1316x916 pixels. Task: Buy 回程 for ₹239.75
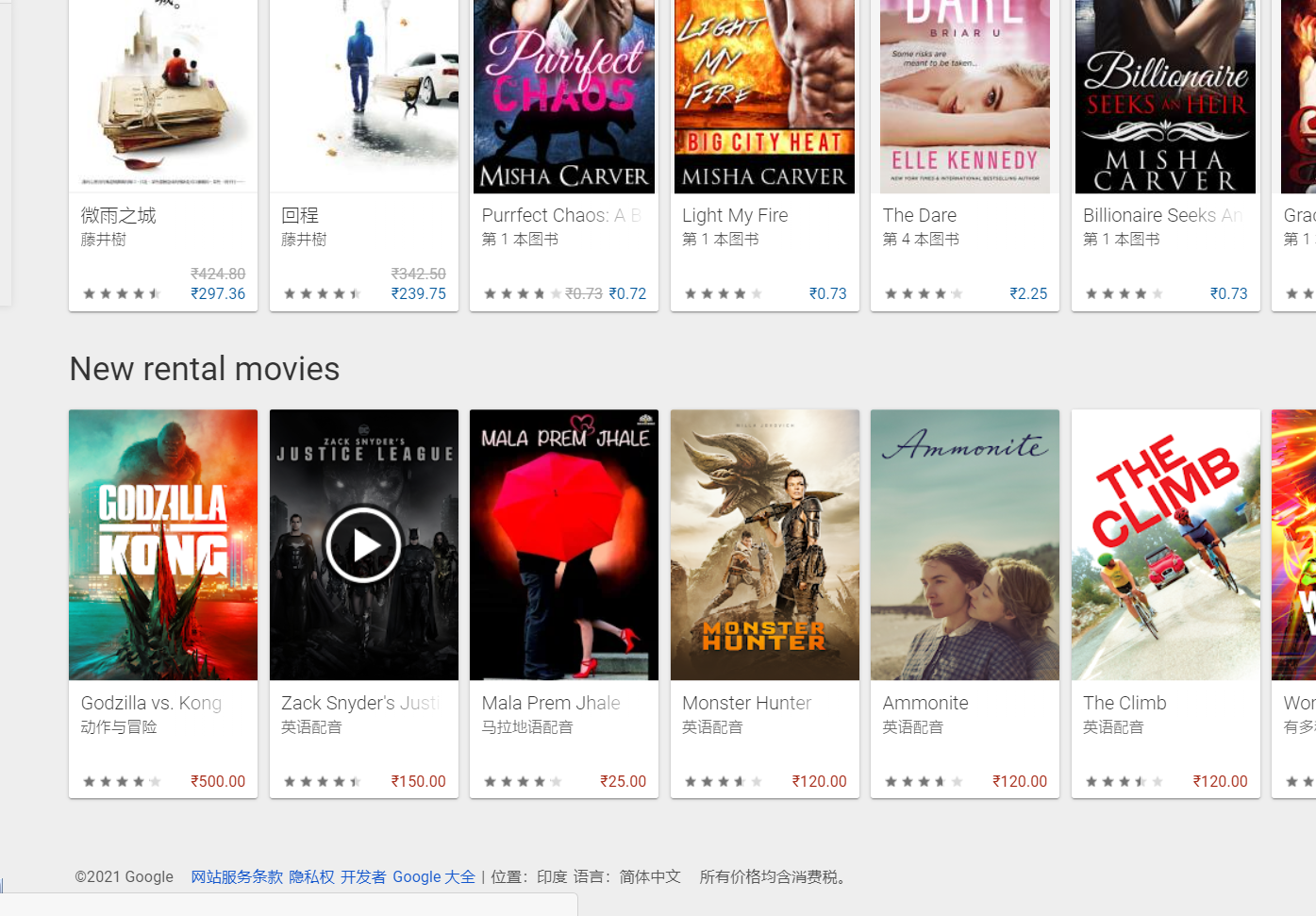419,293
